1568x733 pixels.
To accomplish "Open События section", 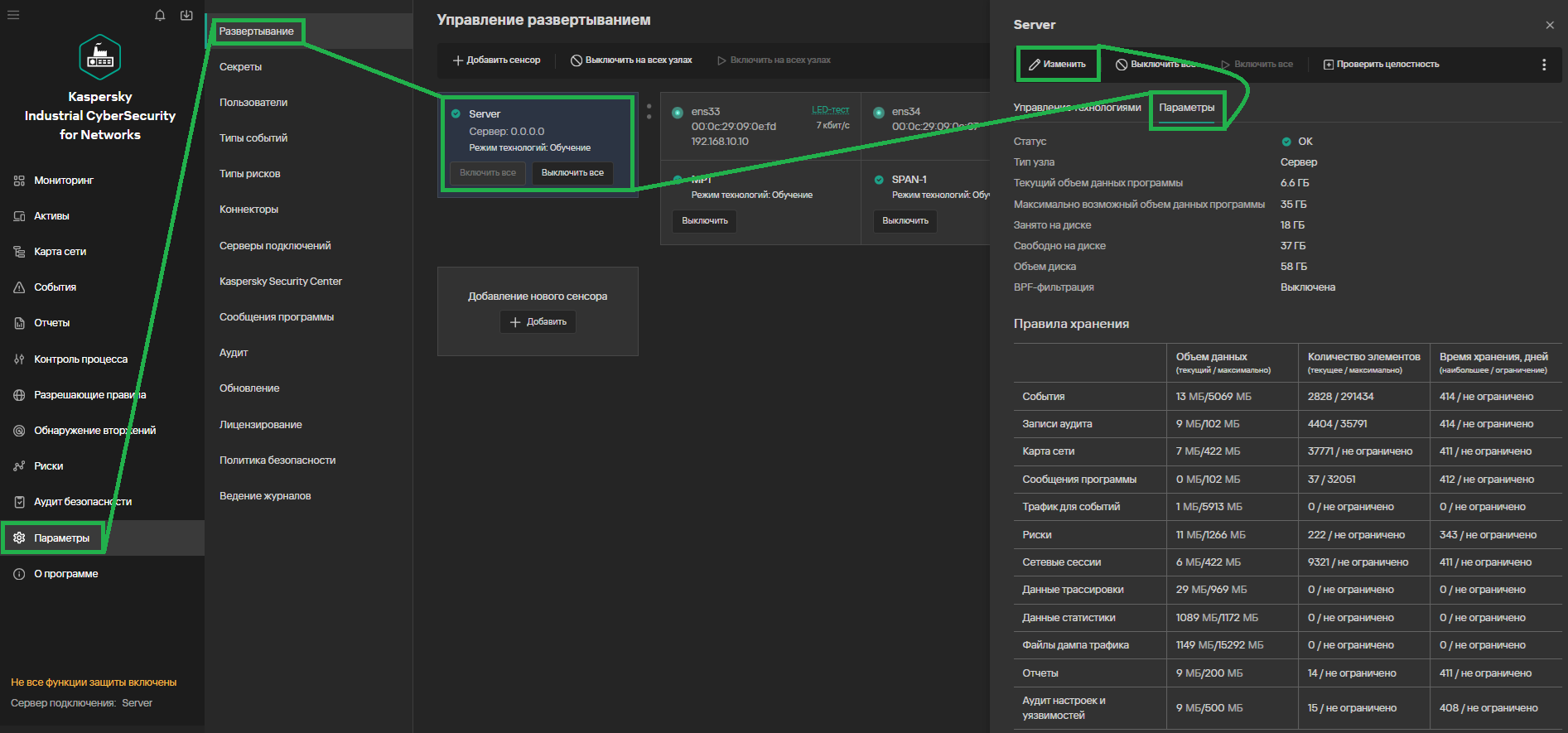I will (x=55, y=287).
